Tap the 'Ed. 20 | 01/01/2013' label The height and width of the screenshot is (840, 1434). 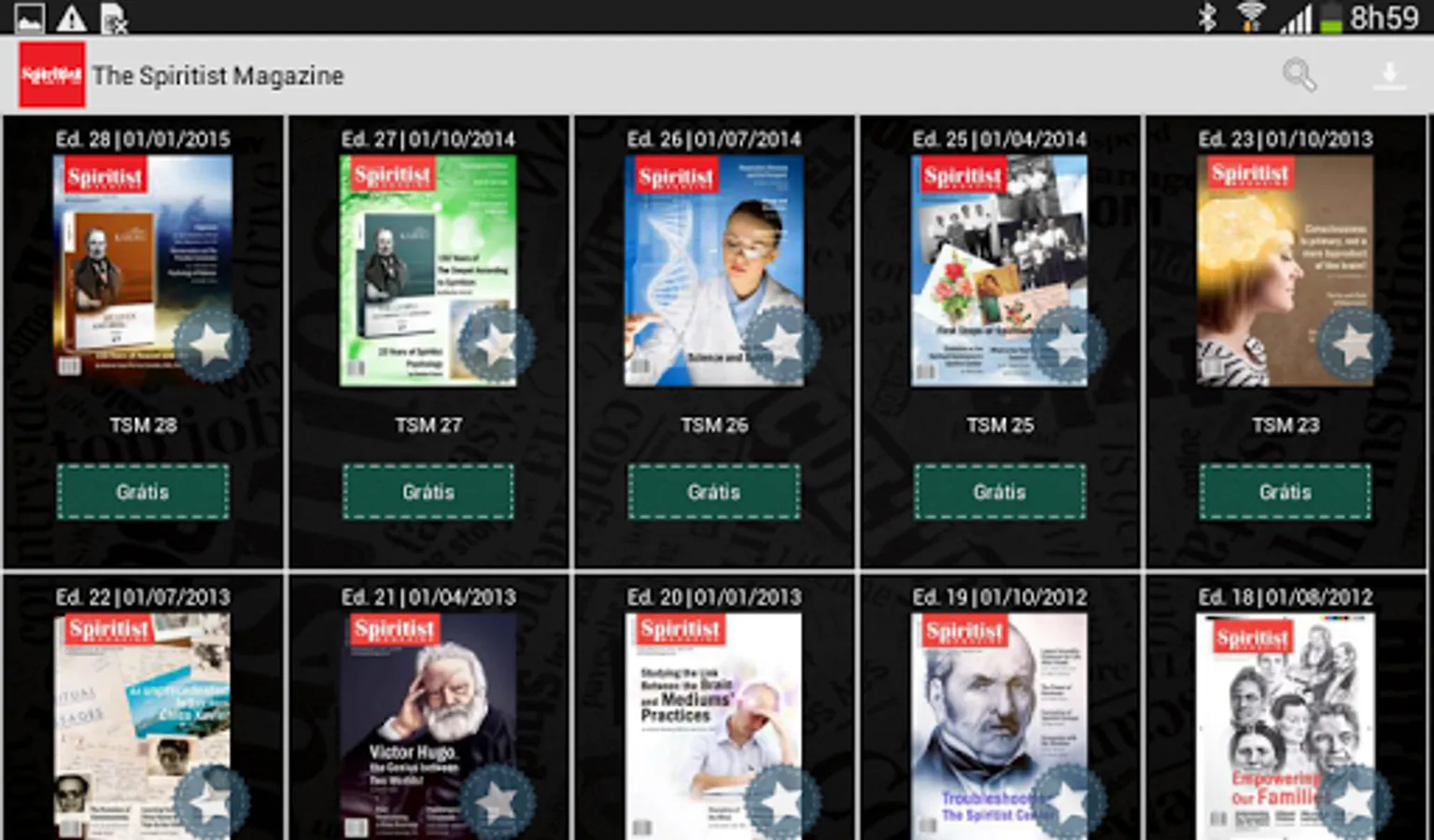[x=714, y=596]
